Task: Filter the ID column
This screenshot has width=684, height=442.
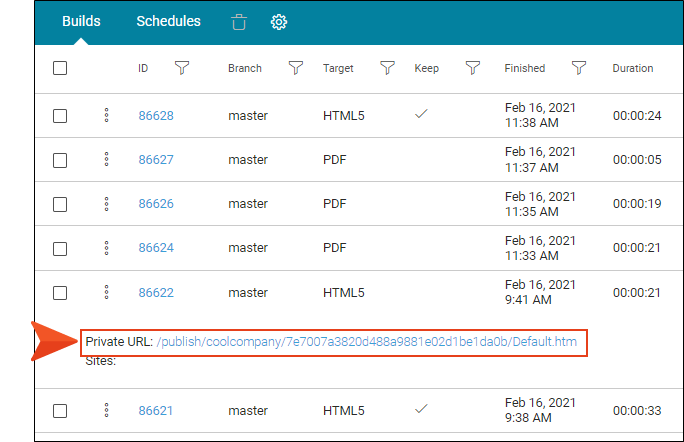Action: [x=182, y=68]
